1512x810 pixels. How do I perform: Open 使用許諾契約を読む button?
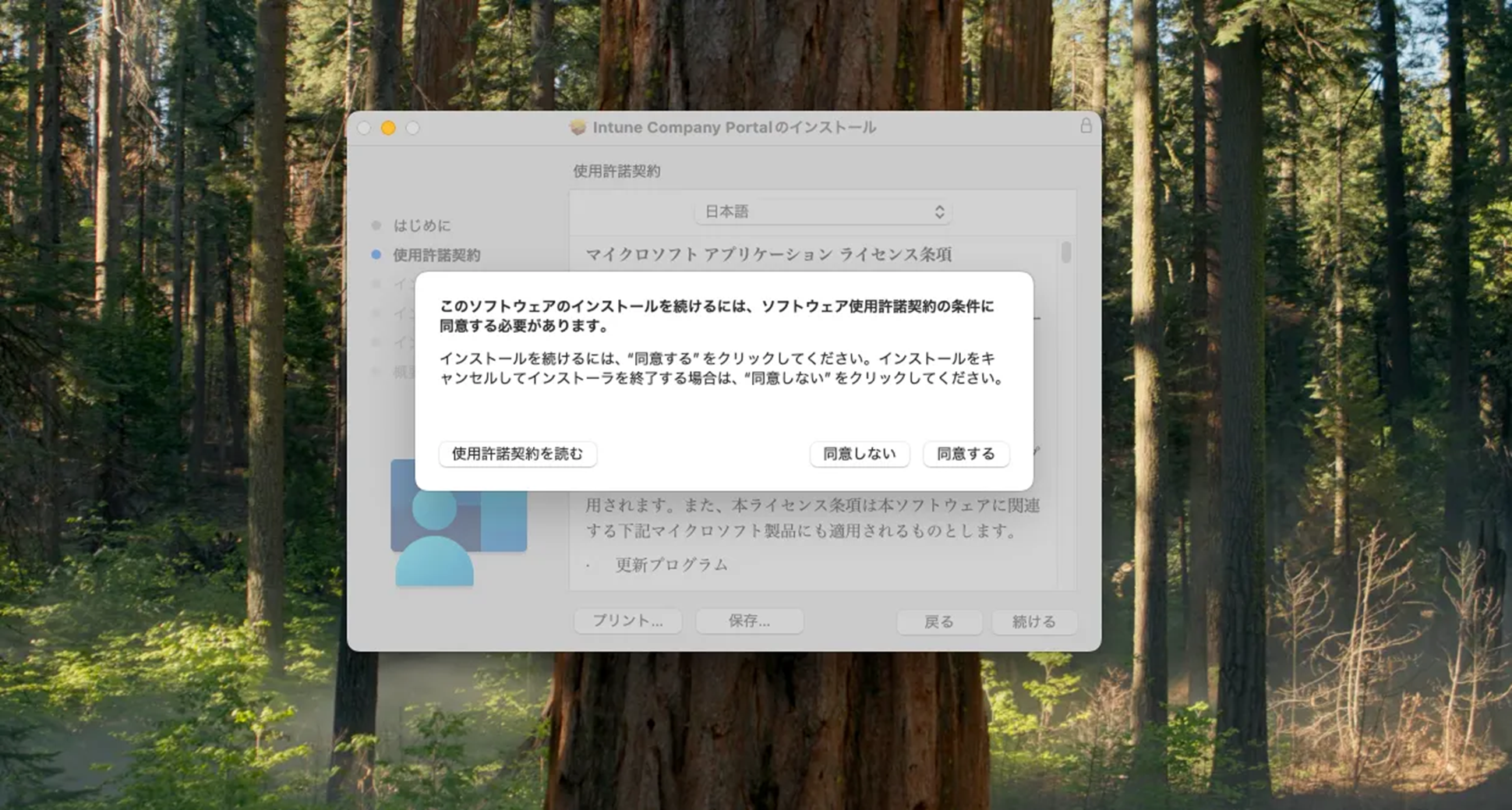pos(518,454)
